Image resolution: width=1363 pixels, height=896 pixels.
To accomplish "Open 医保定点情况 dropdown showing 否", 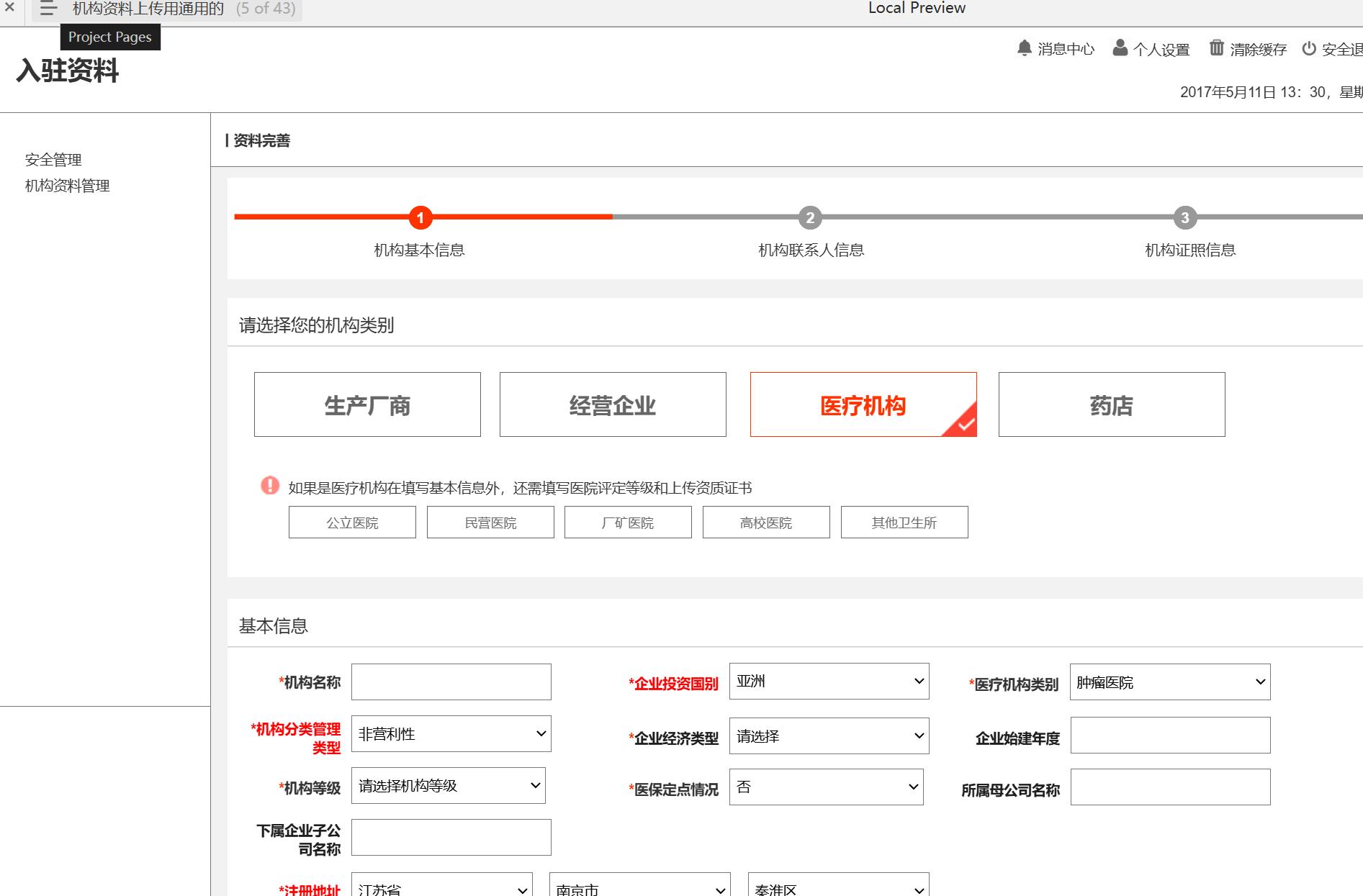I will 827,787.
